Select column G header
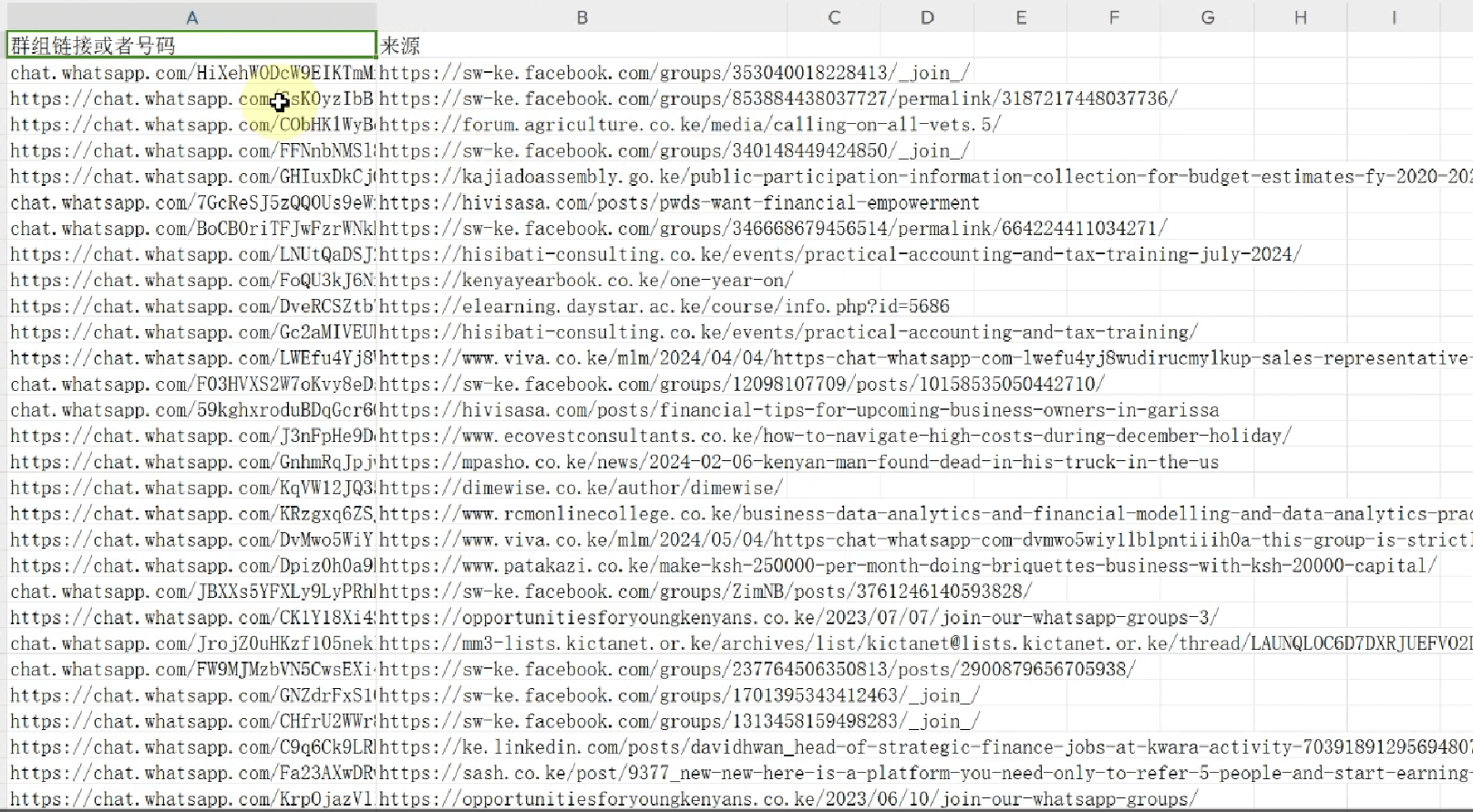The width and height of the screenshot is (1473, 812). pyautogui.click(x=1208, y=16)
